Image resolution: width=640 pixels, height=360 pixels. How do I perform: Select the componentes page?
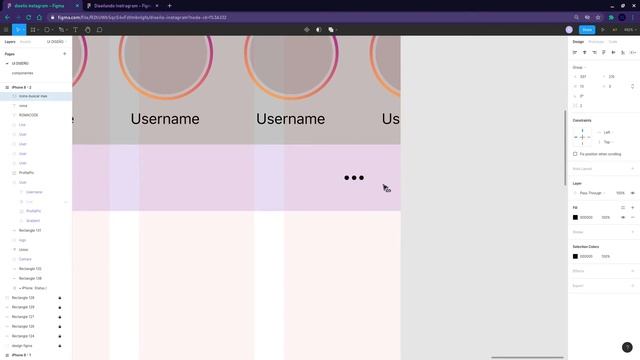(22, 73)
